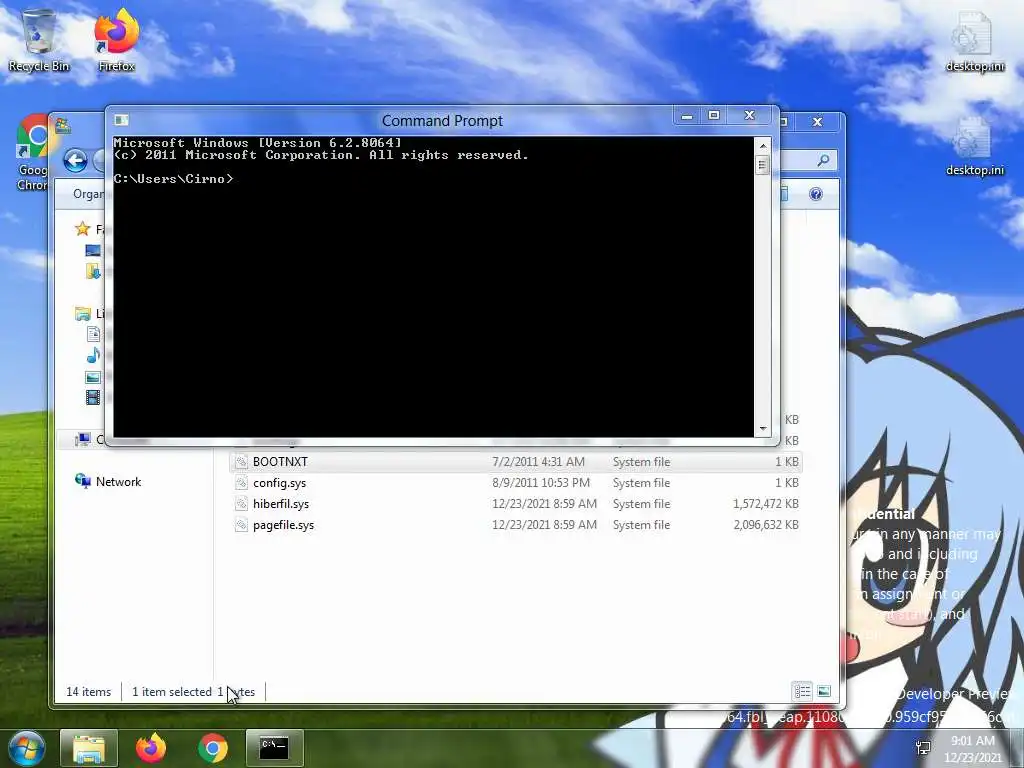
Task: Select the Google Chrome desktop shortcut
Action: (x=32, y=154)
